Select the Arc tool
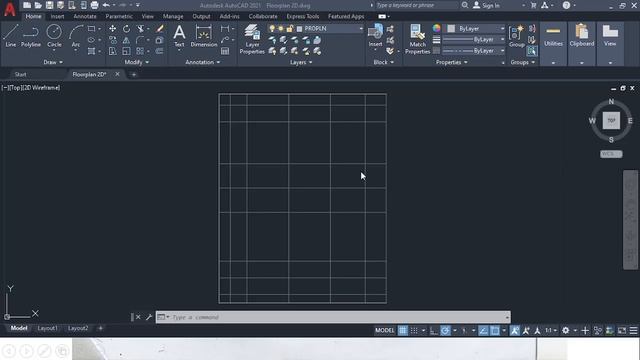 click(76, 36)
